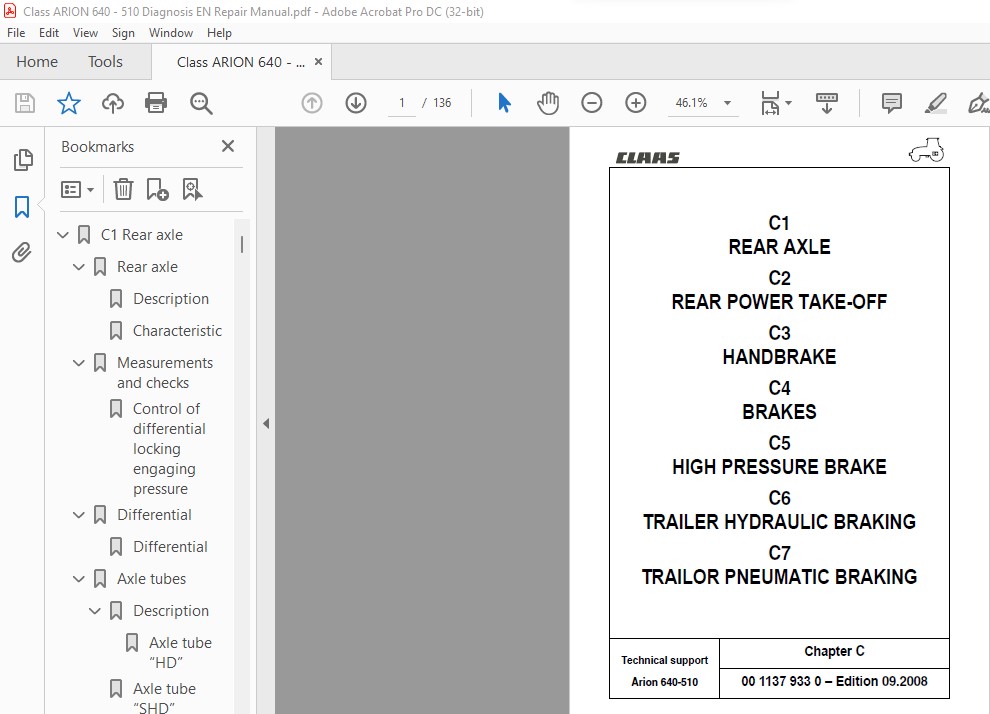The width and height of the screenshot is (990, 714).
Task: Go to next page arrow icon
Action: (356, 103)
